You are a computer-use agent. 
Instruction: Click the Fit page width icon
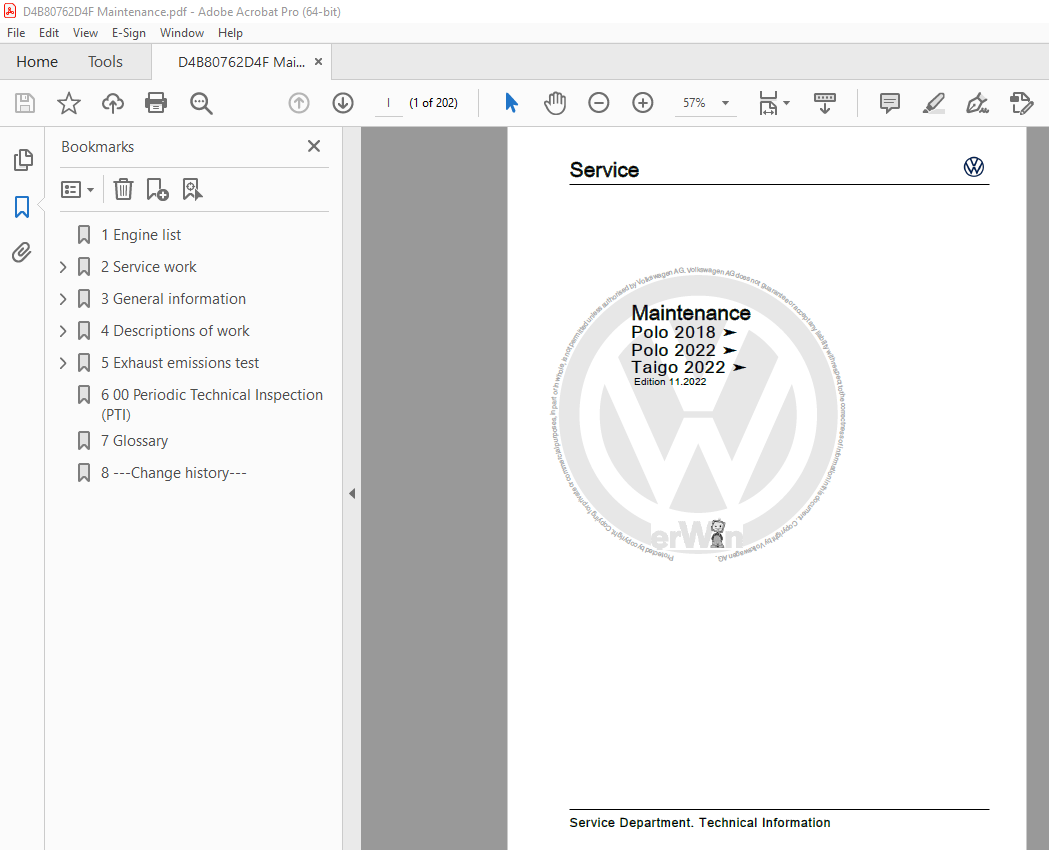(768, 103)
